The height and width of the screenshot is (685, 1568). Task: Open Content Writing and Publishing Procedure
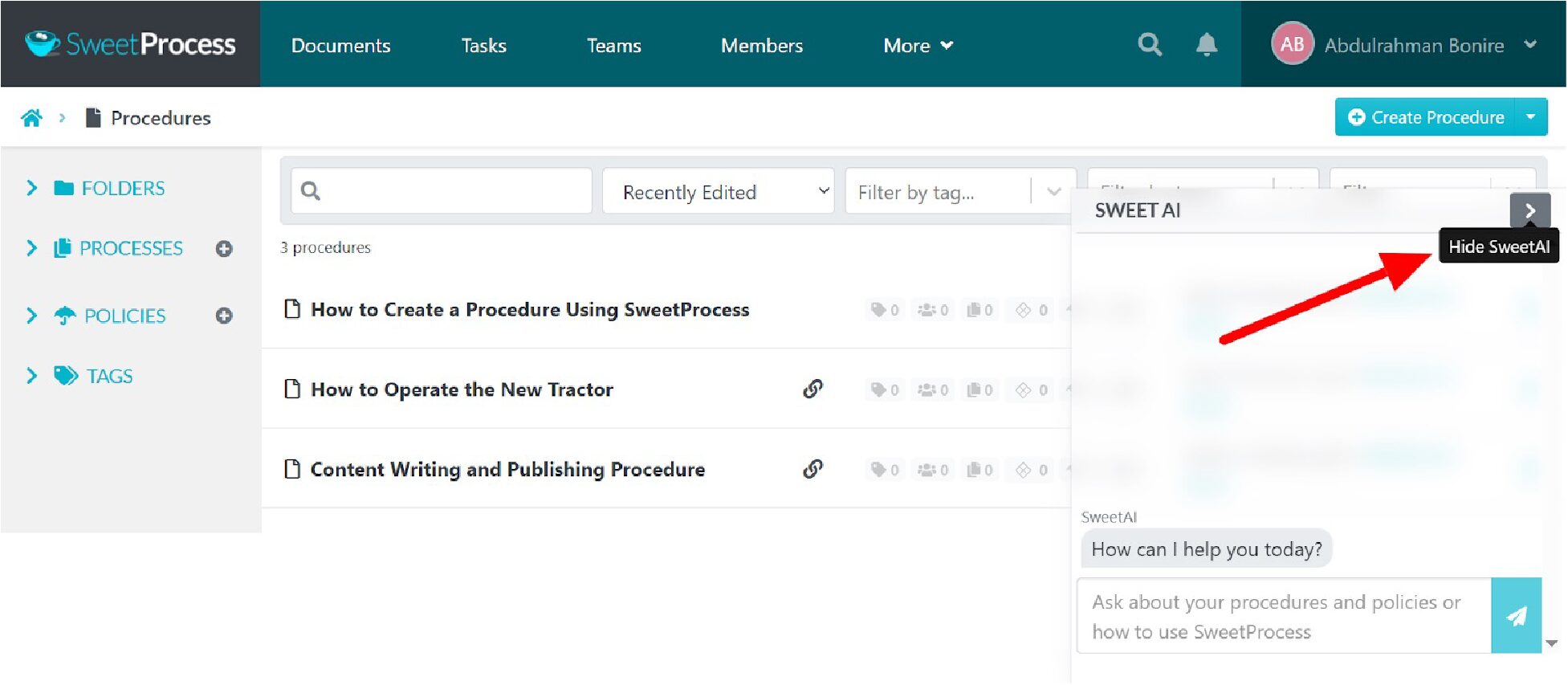507,469
